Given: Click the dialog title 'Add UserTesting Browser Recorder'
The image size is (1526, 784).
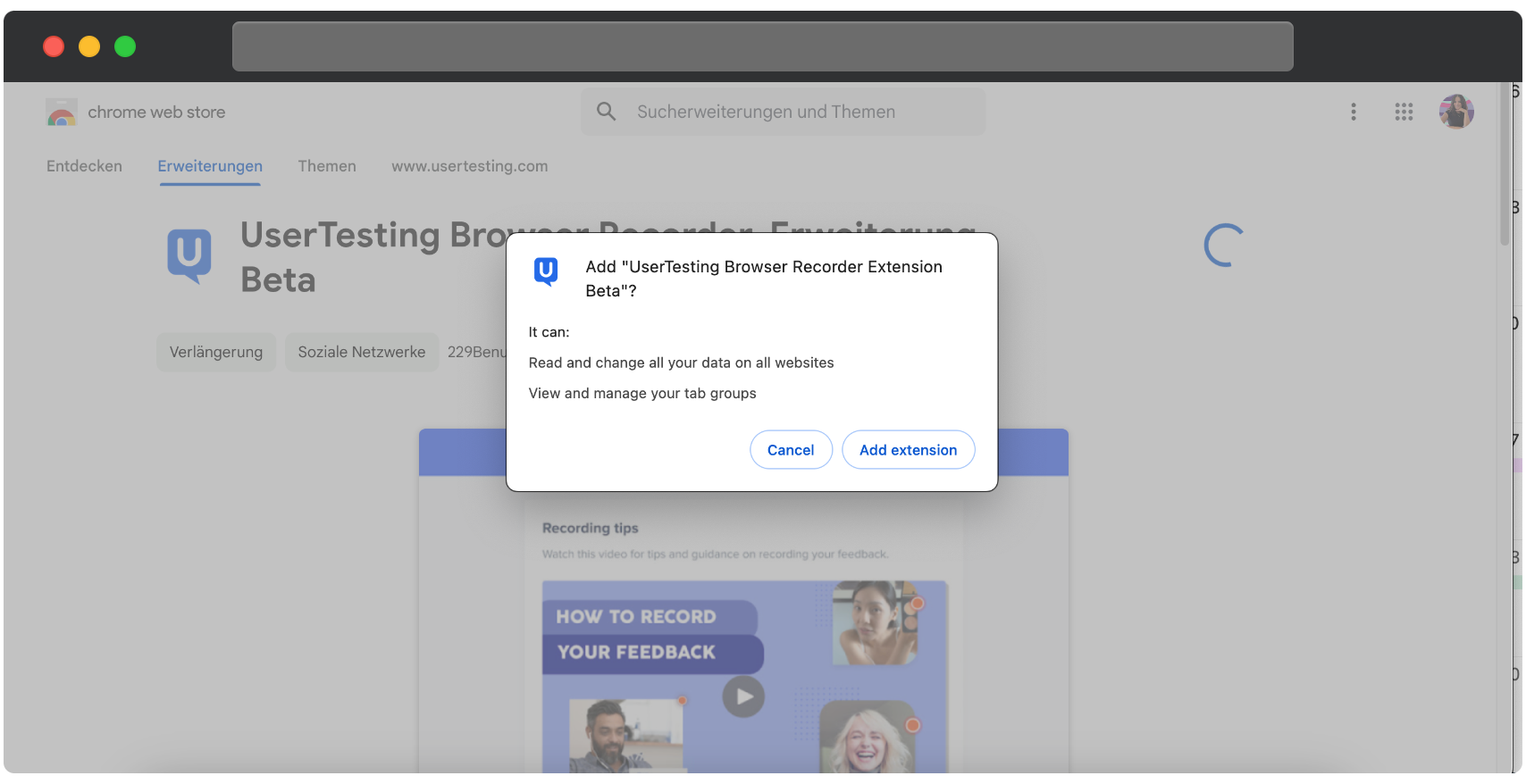Looking at the screenshot, I should coord(764,279).
